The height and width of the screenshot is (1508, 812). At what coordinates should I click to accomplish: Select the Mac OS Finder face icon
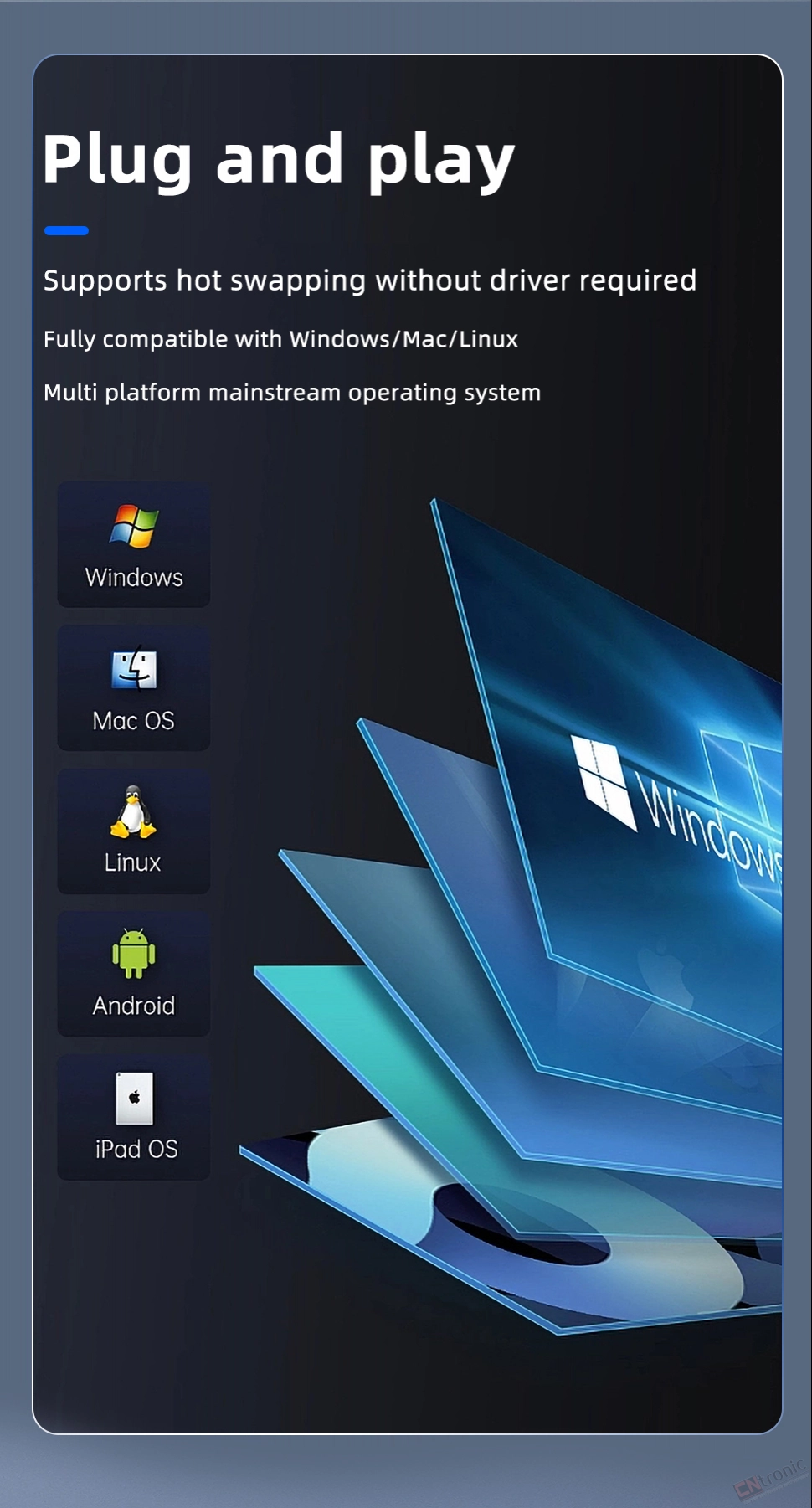[x=134, y=669]
